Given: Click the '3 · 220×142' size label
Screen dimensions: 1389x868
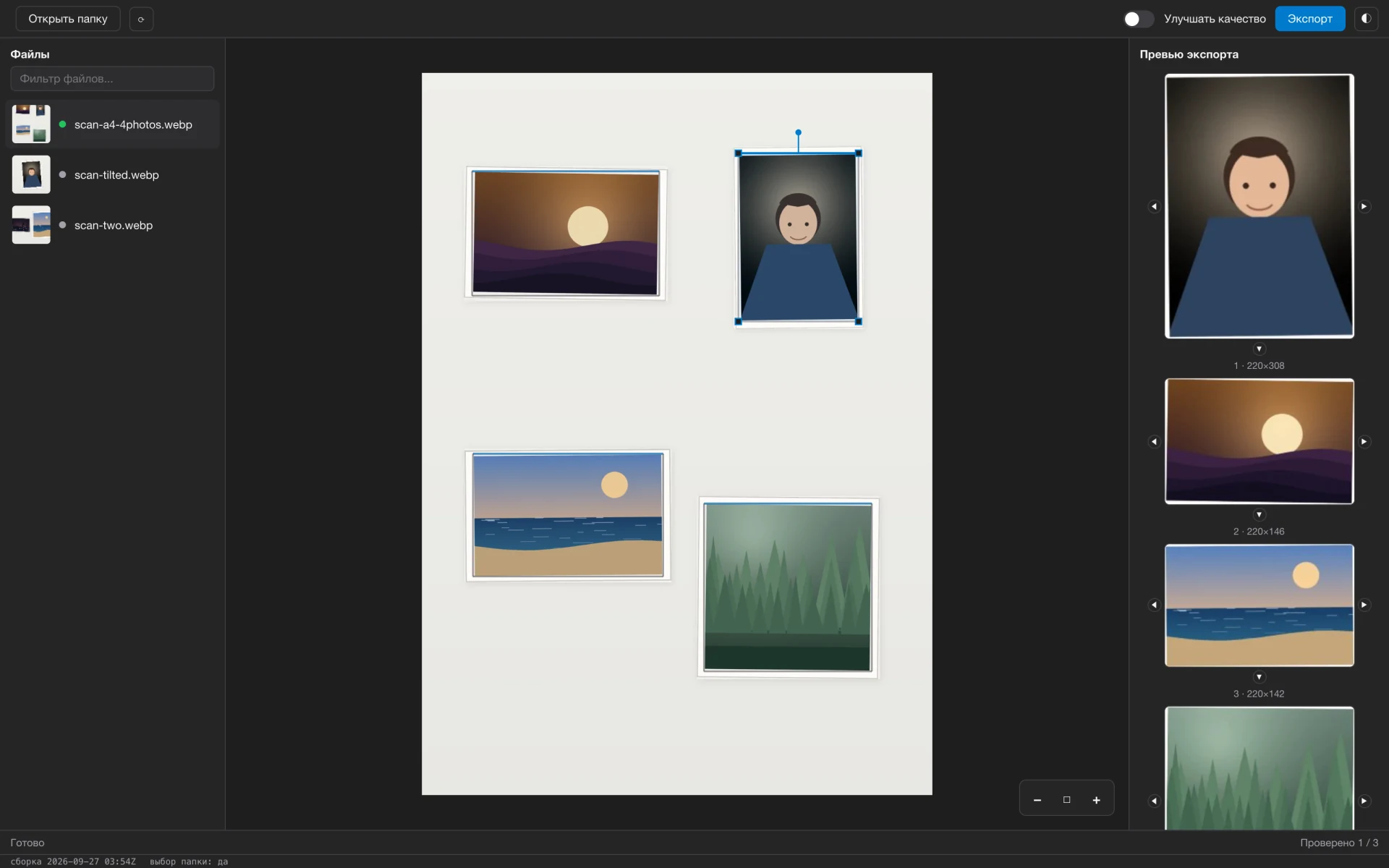Looking at the screenshot, I should coord(1259,694).
